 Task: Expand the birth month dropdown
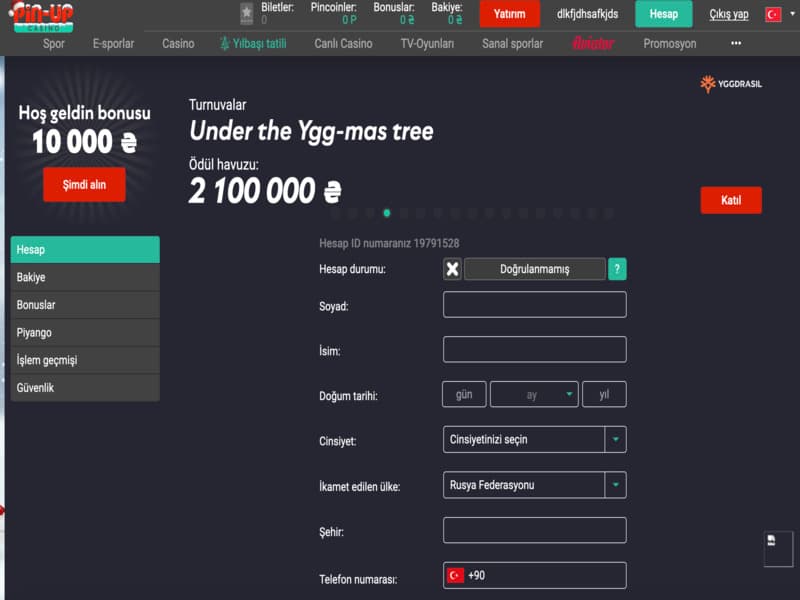coord(534,395)
